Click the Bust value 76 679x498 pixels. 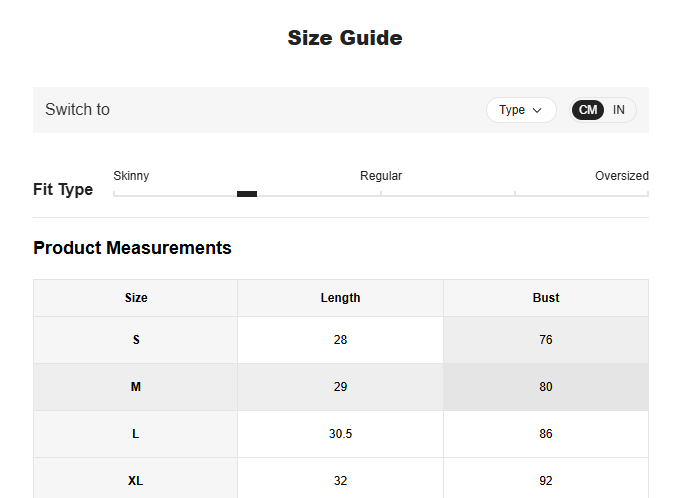coord(546,340)
